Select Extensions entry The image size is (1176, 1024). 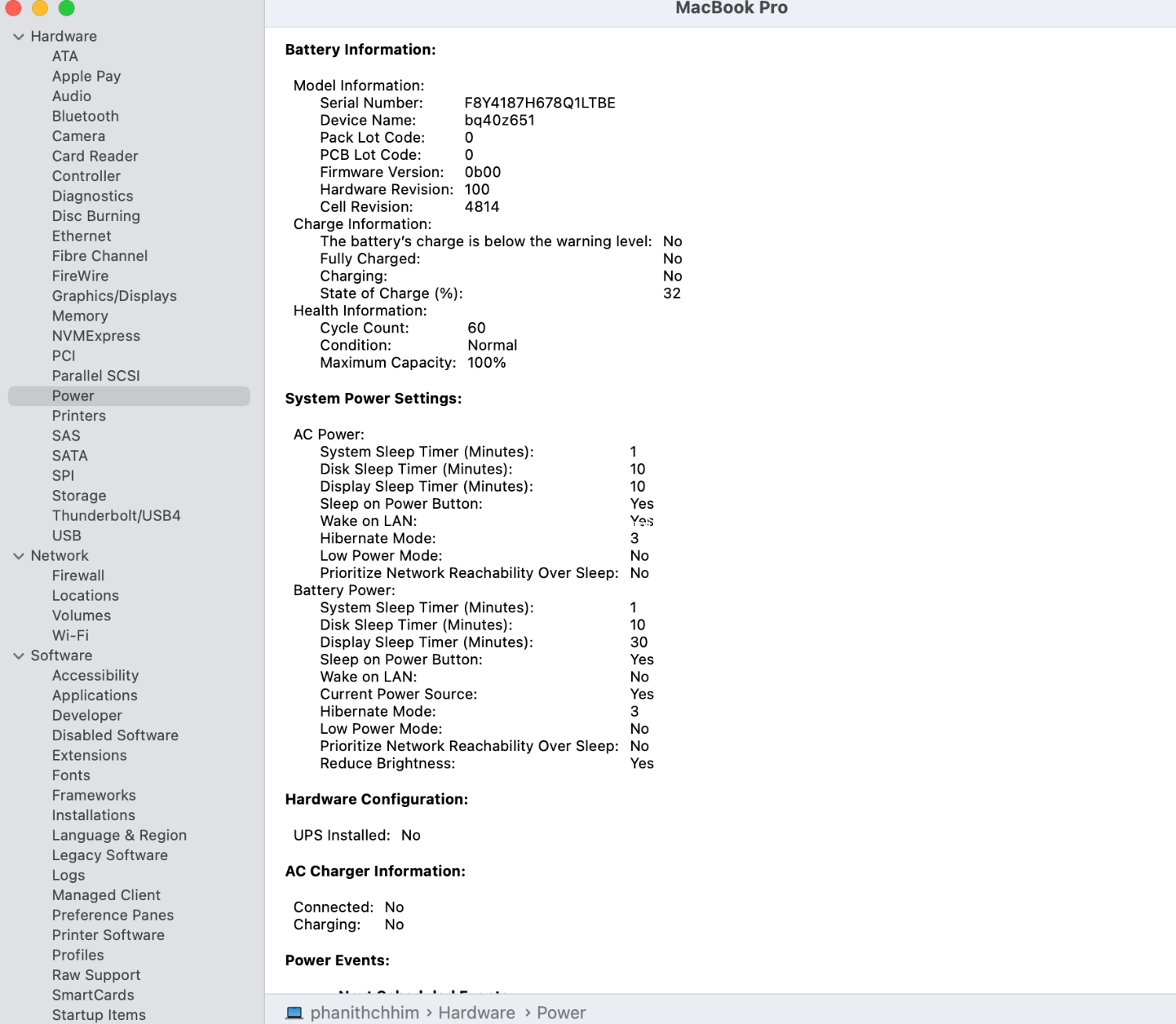[x=89, y=756]
